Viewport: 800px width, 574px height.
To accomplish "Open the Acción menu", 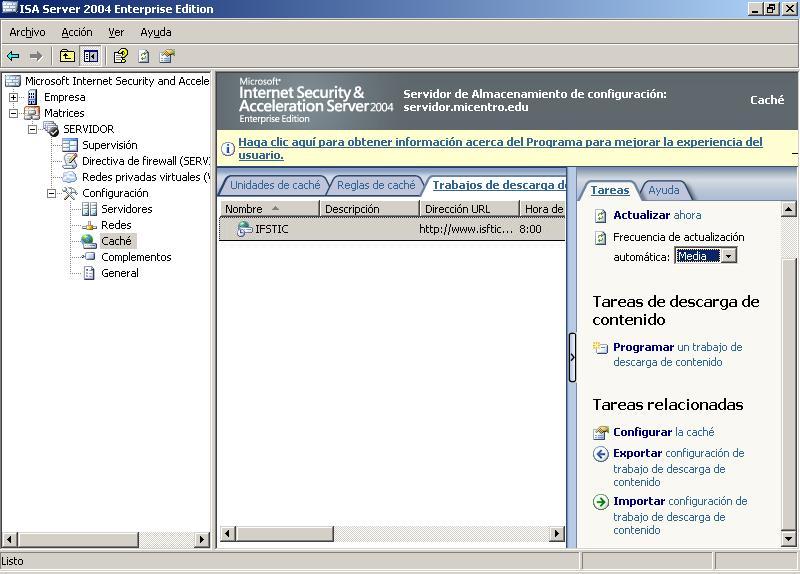I will [x=77, y=32].
